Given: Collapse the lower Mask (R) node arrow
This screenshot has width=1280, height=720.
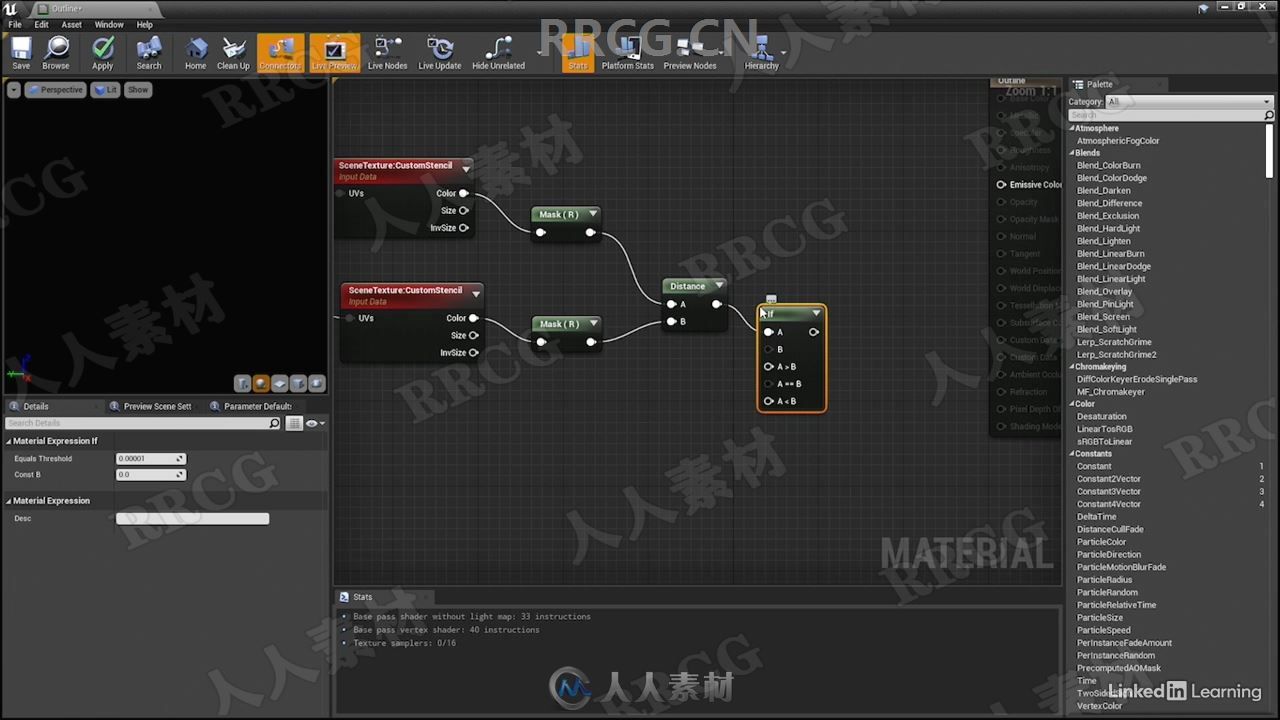Looking at the screenshot, I should tap(593, 324).
